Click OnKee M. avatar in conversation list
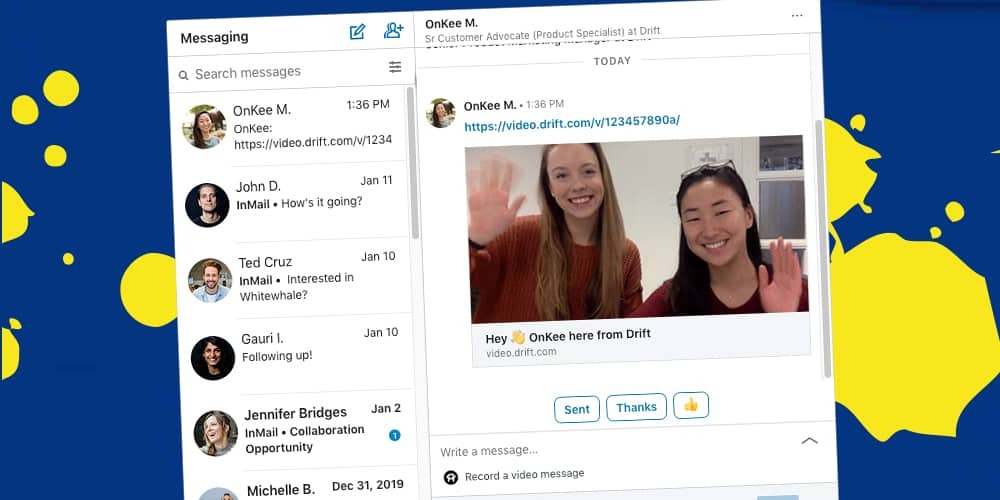 pyautogui.click(x=204, y=126)
